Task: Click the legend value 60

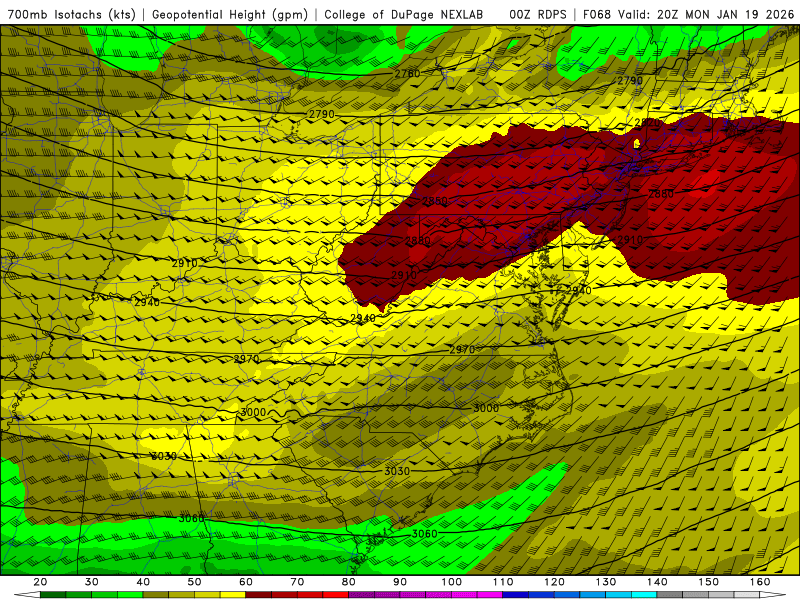Action: tap(246, 582)
